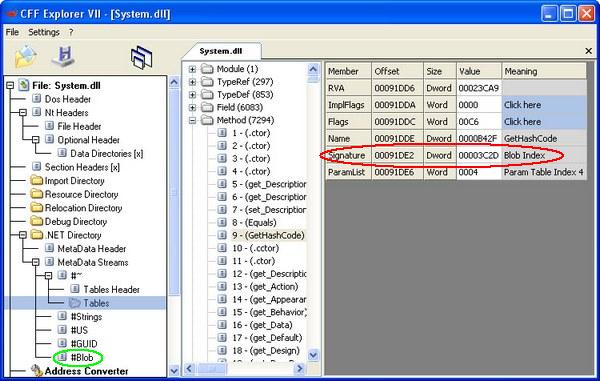Open the Settings menu
The height and width of the screenshot is (381, 600).
(x=44, y=32)
